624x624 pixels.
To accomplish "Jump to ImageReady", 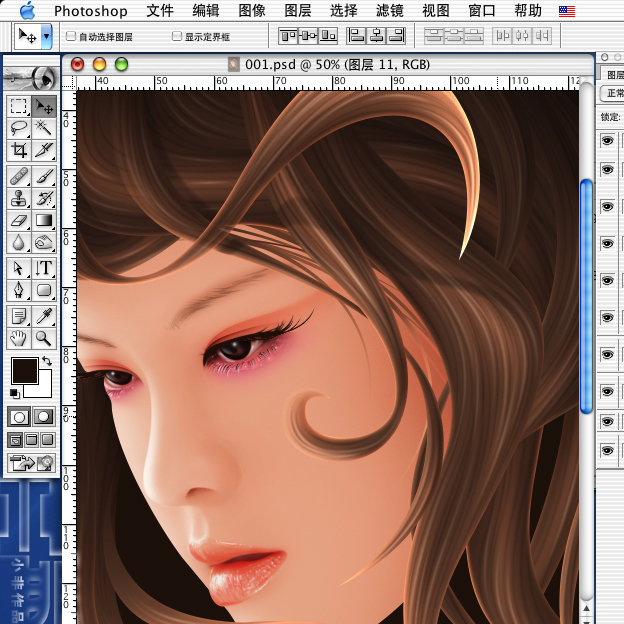I will pos(31,463).
